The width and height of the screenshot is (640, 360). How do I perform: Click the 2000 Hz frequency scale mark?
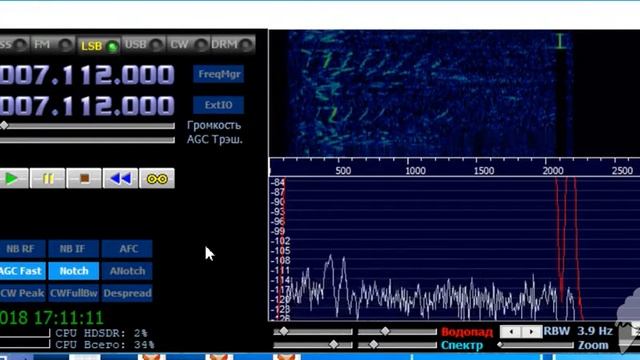[553, 171]
